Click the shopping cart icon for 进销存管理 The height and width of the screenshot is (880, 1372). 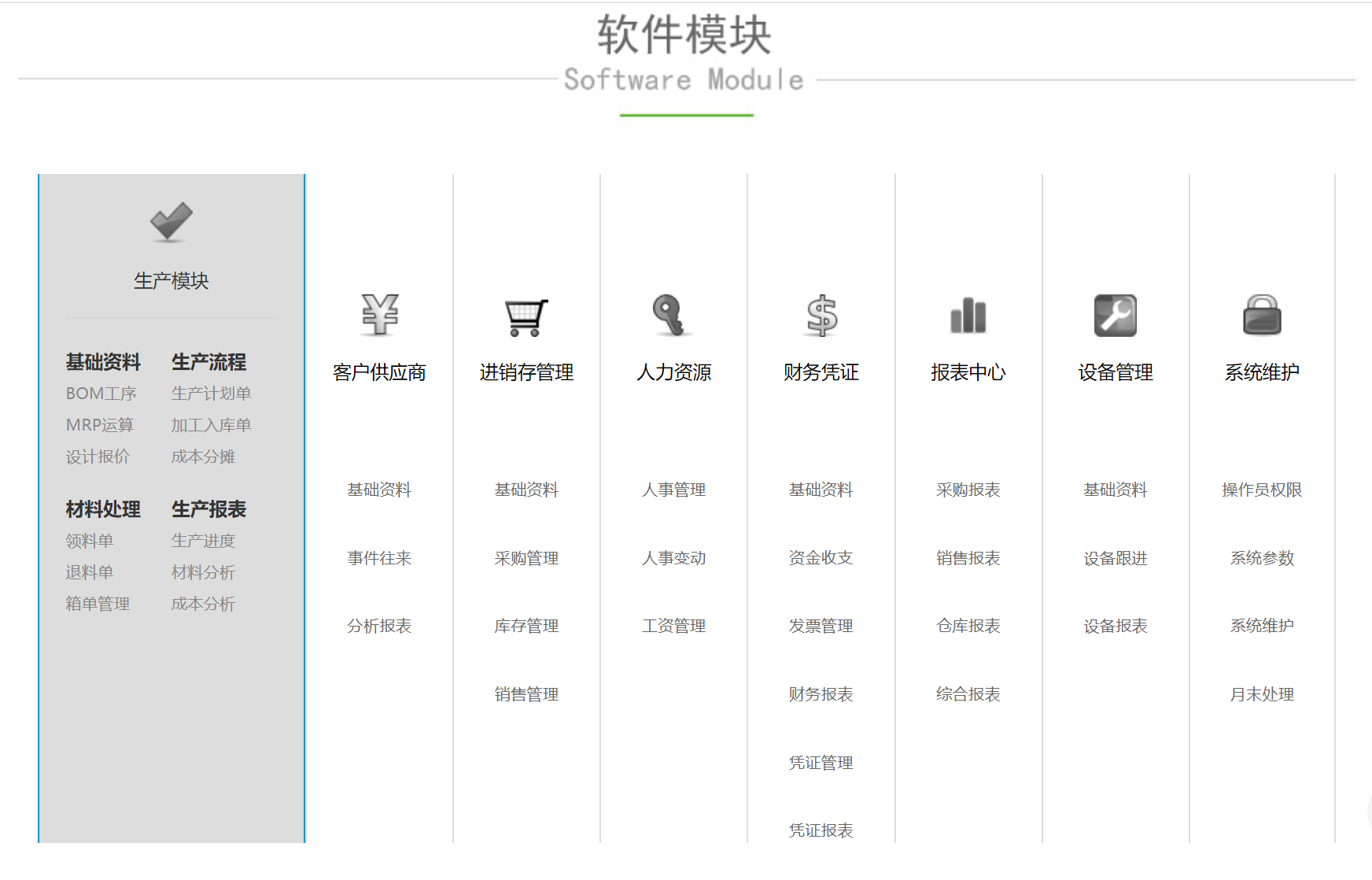tap(526, 316)
